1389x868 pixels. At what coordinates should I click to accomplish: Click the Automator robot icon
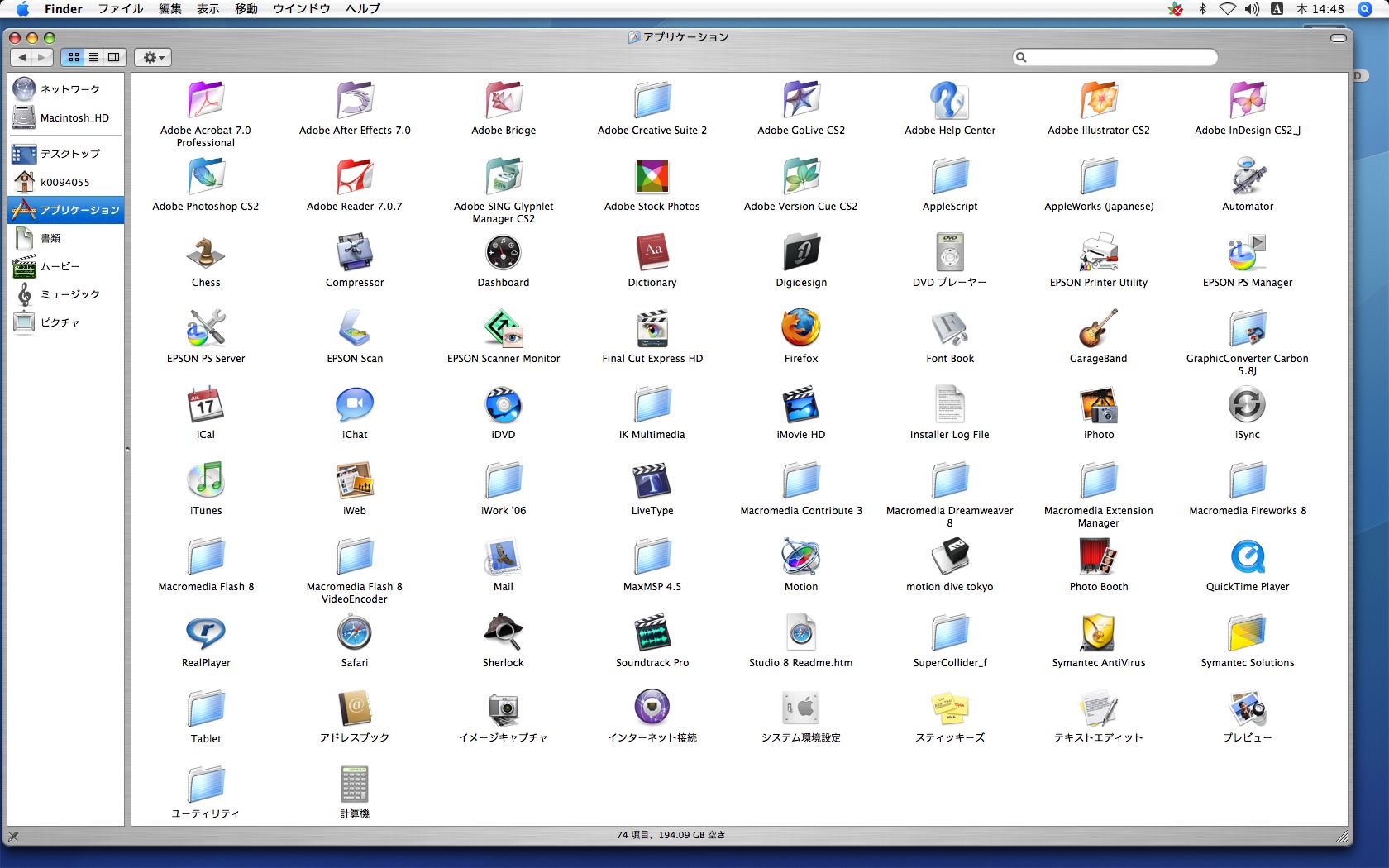pyautogui.click(x=1248, y=177)
